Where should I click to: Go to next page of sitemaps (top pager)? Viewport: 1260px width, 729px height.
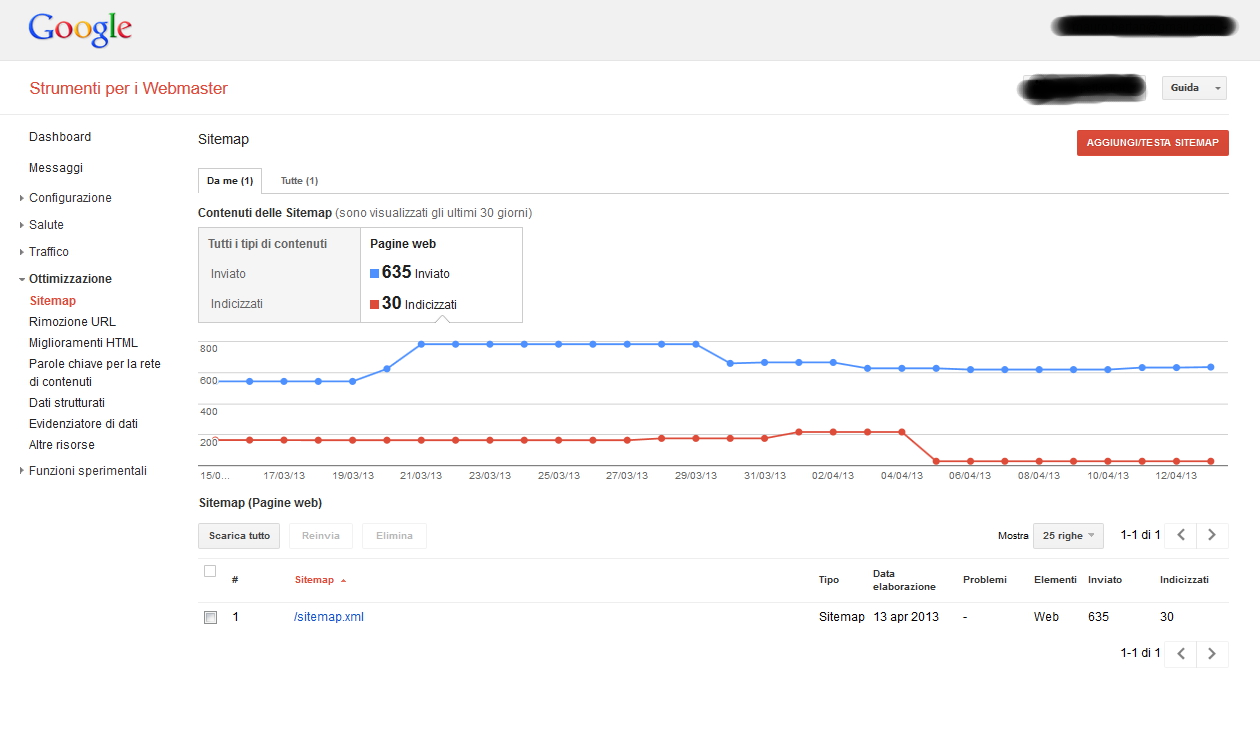[1212, 535]
